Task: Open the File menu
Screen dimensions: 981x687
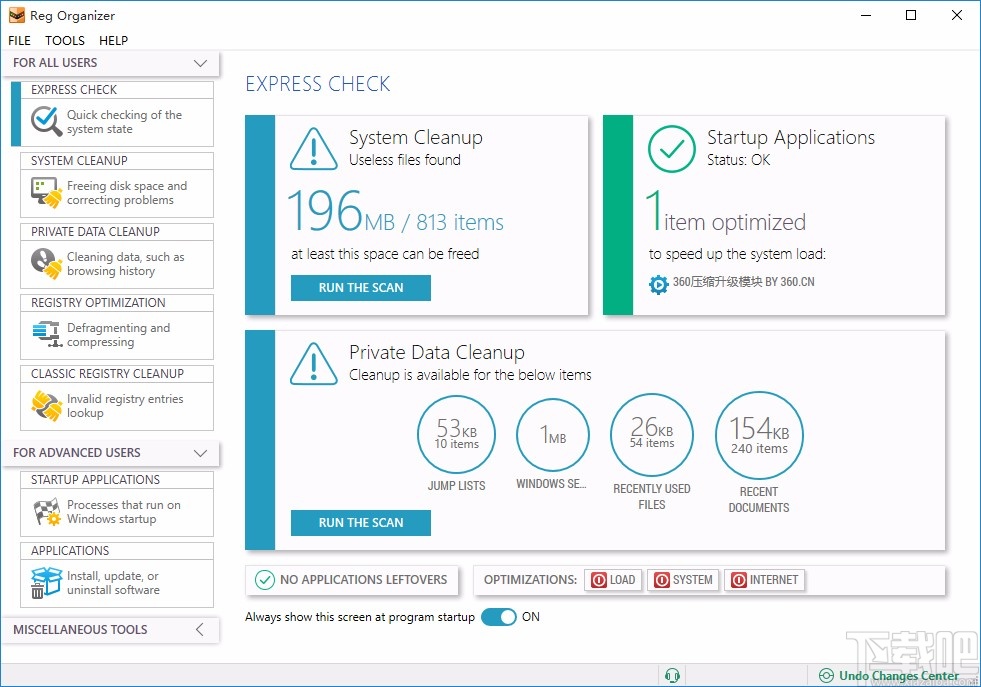Action: tap(19, 41)
